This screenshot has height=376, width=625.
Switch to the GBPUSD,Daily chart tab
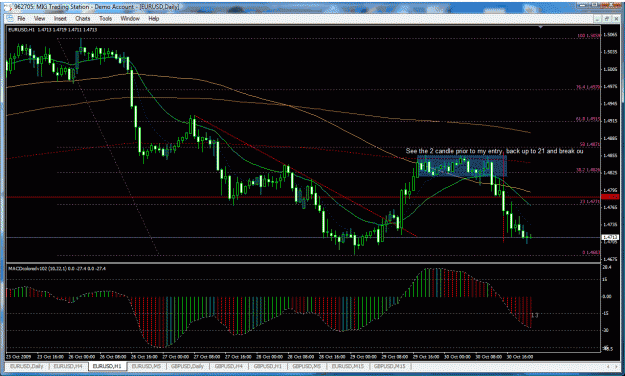(x=187, y=366)
